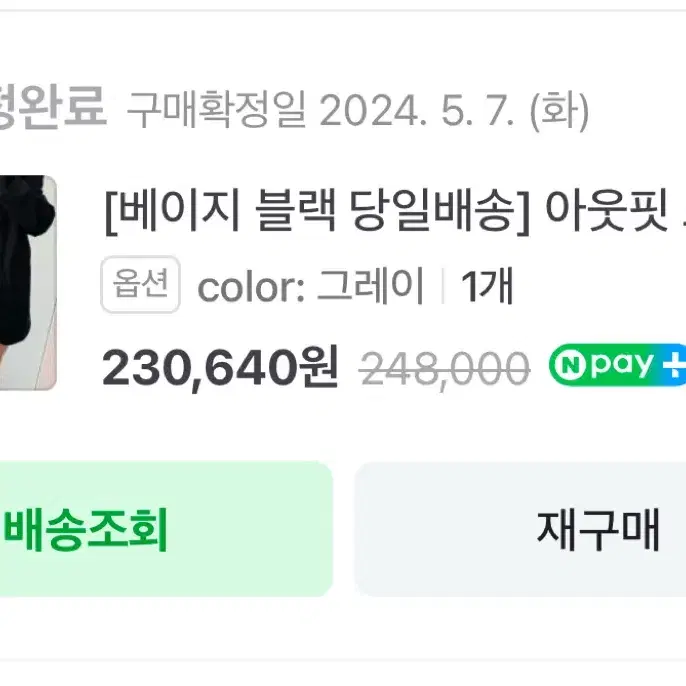The width and height of the screenshot is (686, 686).
Task: Click the 1개 quantity label
Action: point(487,286)
